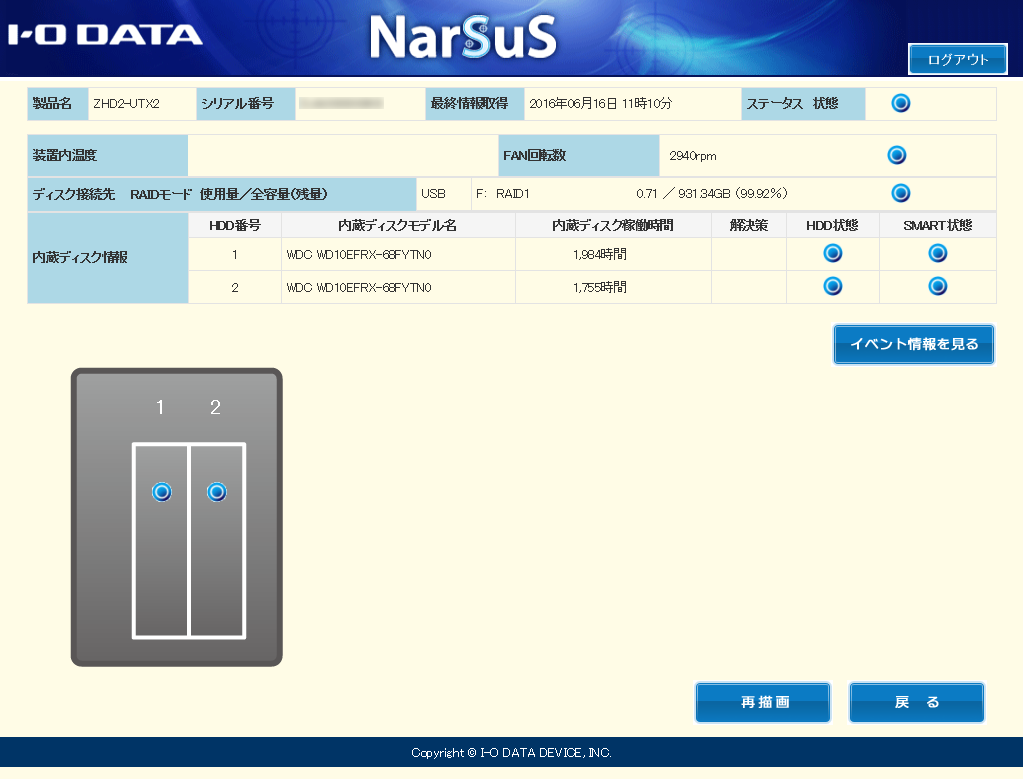
Task: Click the FAN回転数 status lamp icon
Action: 896,155
